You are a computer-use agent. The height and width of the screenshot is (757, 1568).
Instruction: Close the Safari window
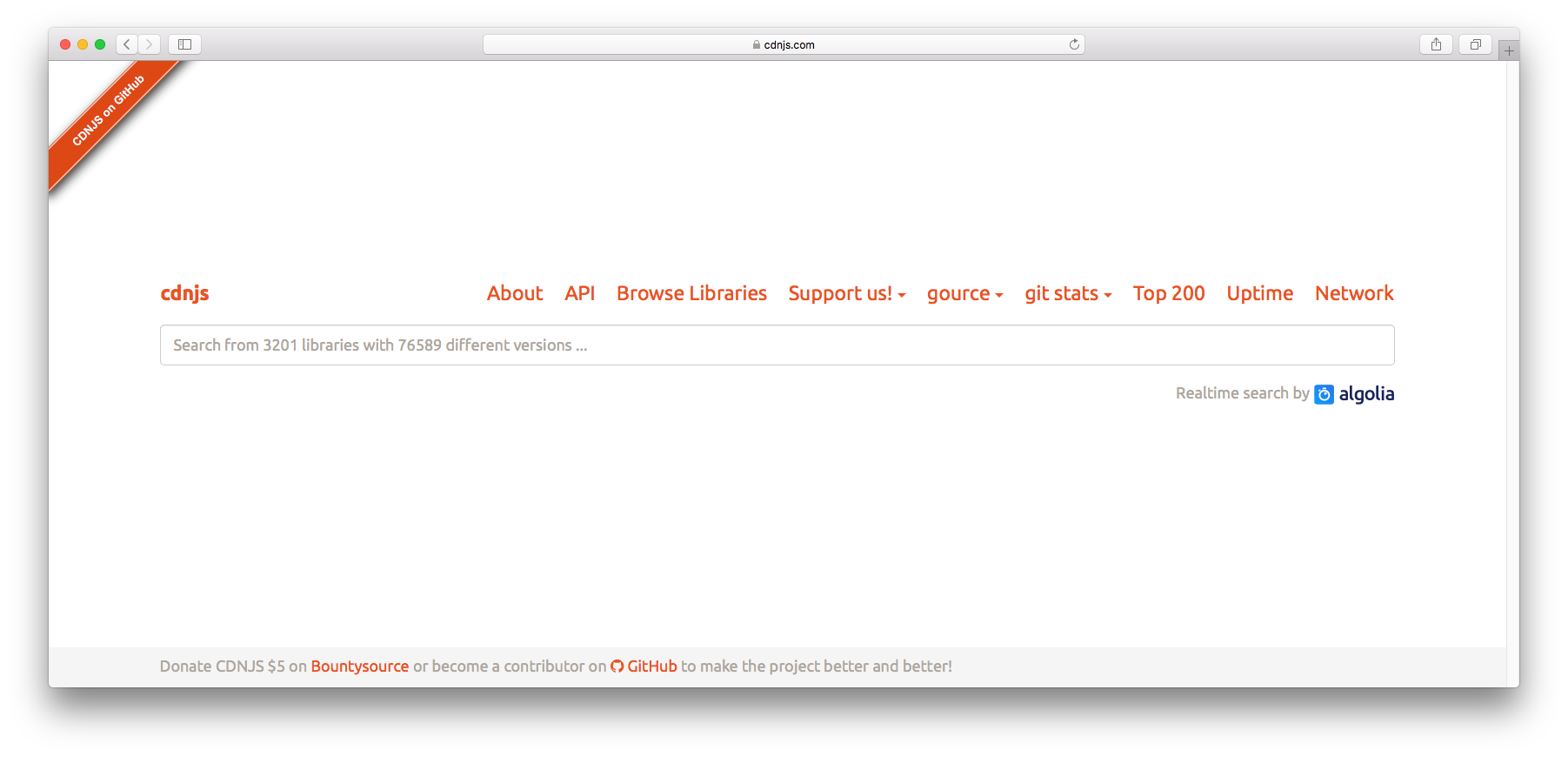[x=65, y=44]
